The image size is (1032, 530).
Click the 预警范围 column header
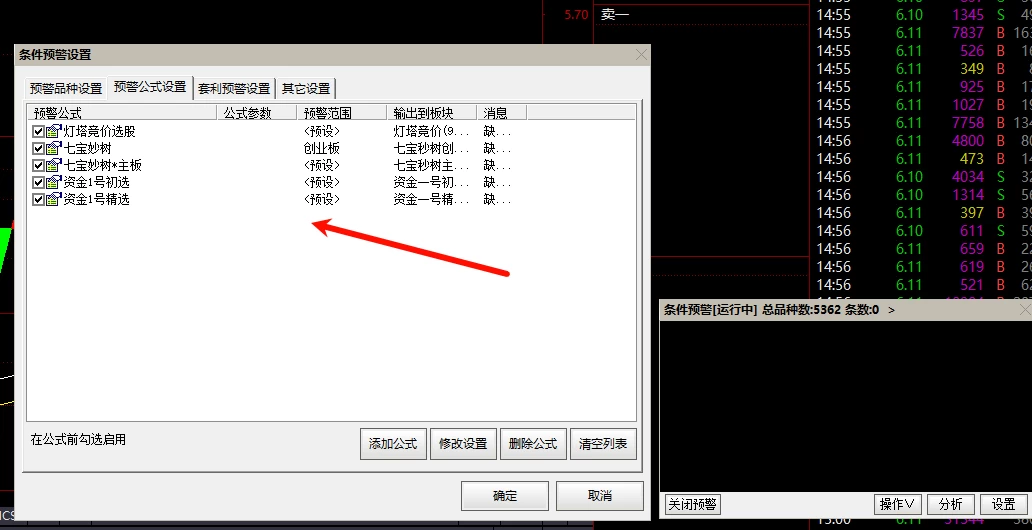[342, 113]
